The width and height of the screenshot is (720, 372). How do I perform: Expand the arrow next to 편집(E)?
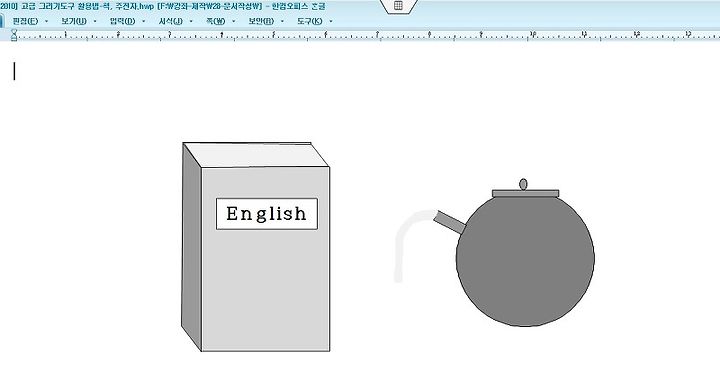46,21
